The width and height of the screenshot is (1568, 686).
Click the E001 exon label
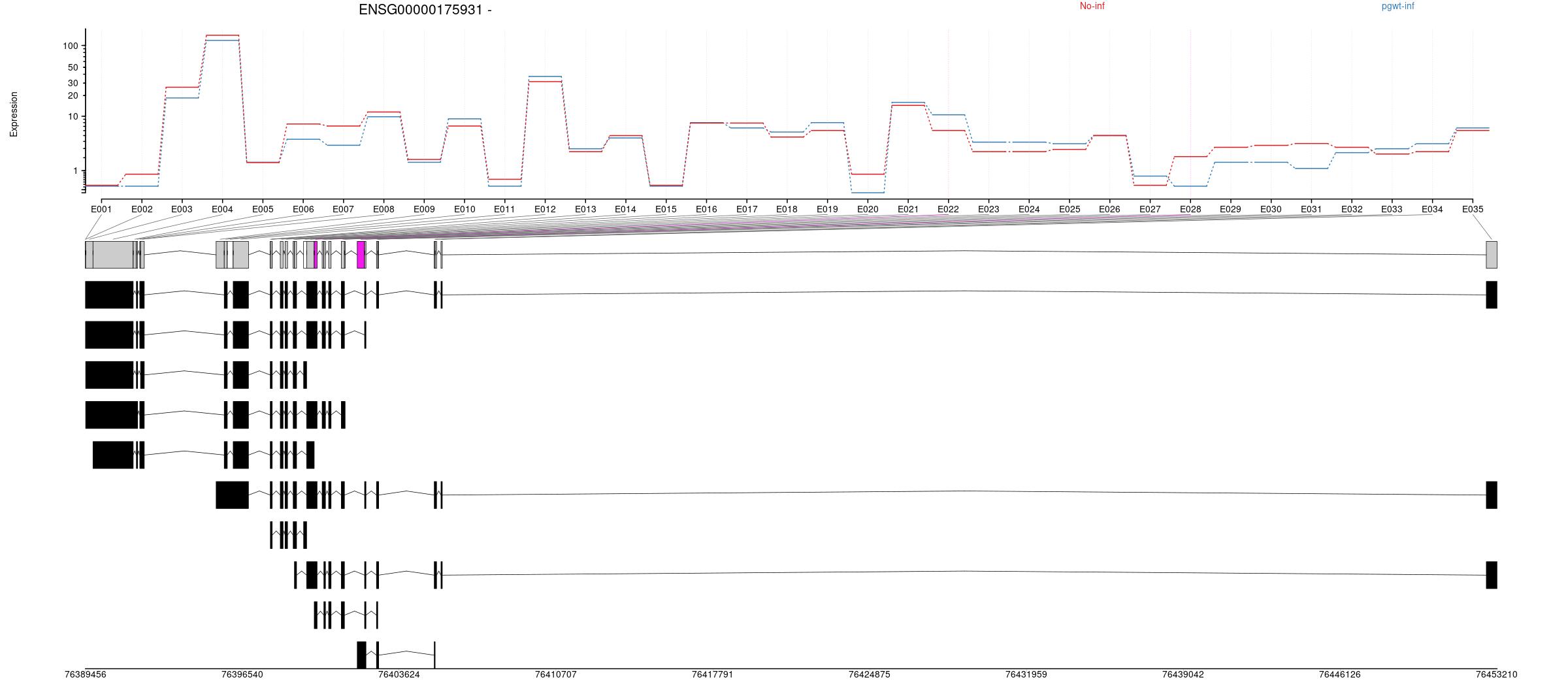tap(101, 209)
